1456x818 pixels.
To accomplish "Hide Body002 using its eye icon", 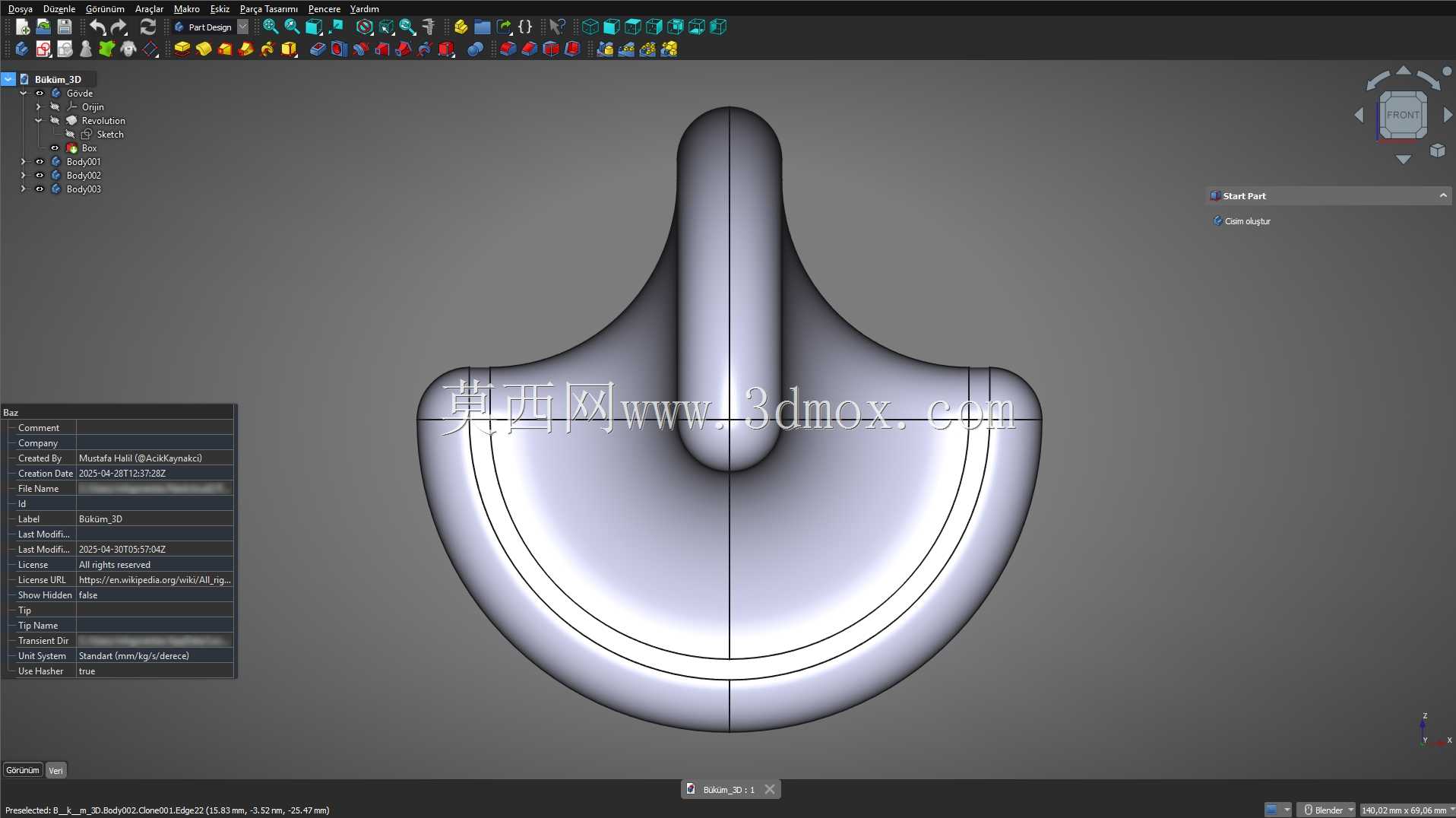I will [40, 176].
